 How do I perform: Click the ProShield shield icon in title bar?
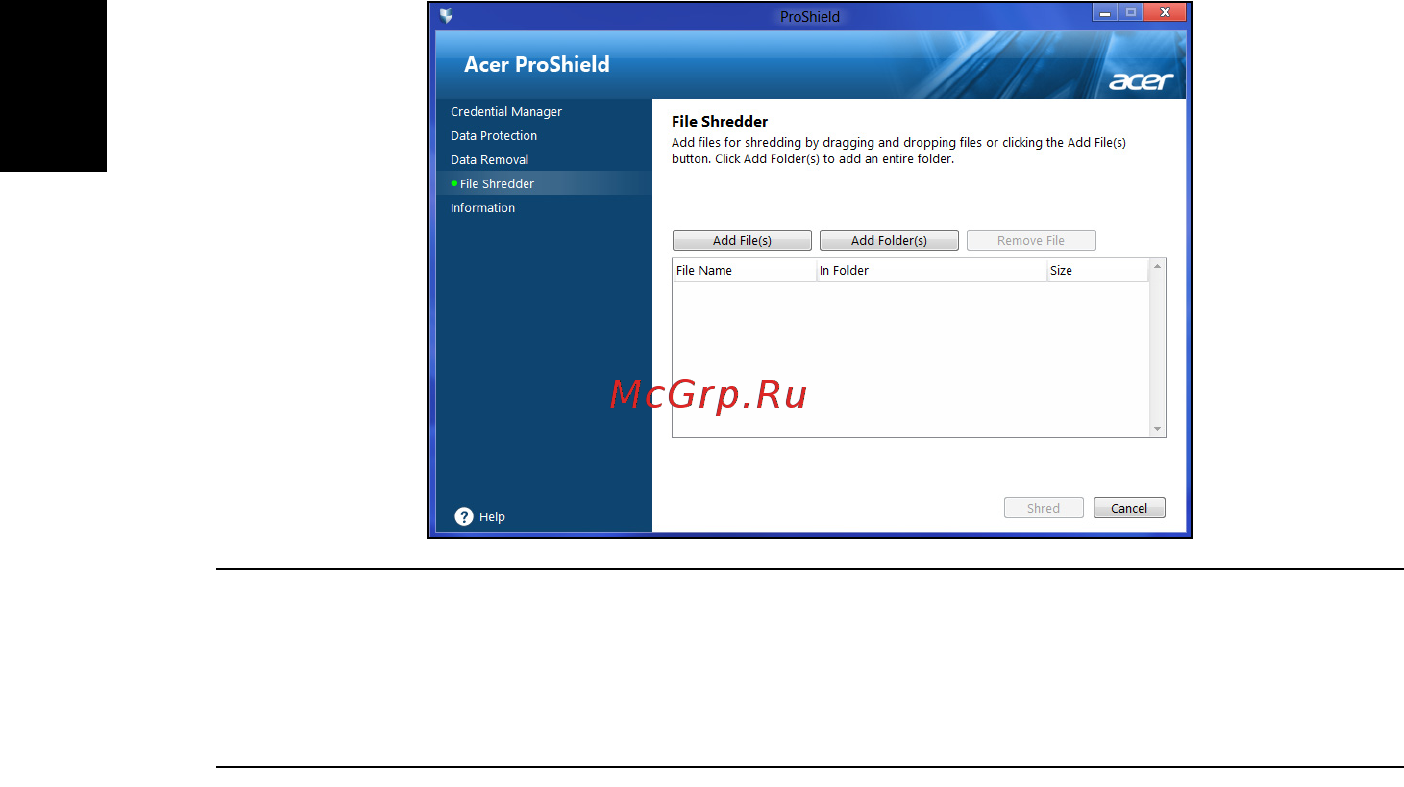446,16
